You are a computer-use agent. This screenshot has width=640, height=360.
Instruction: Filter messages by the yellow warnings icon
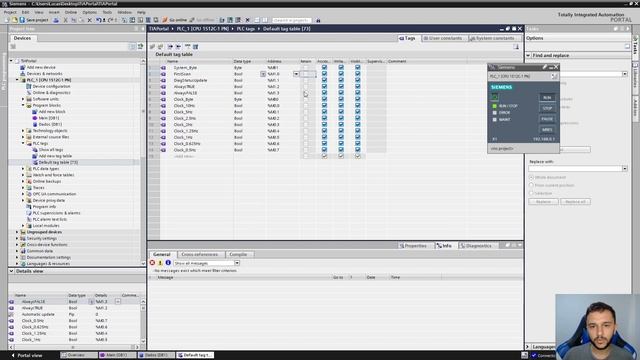(x=160, y=263)
